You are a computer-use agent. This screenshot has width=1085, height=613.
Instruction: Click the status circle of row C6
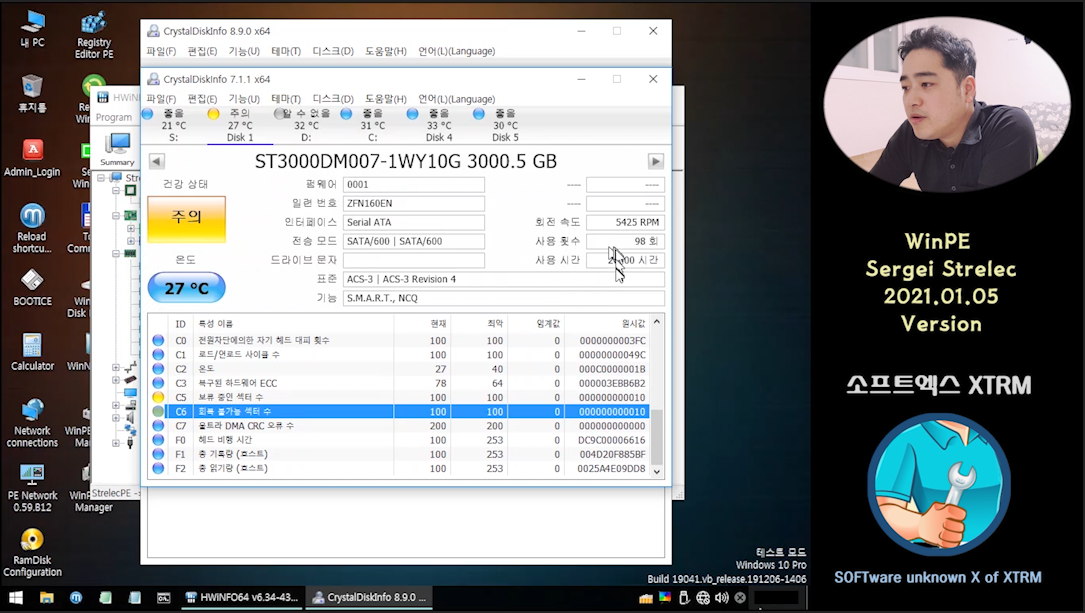pos(158,412)
